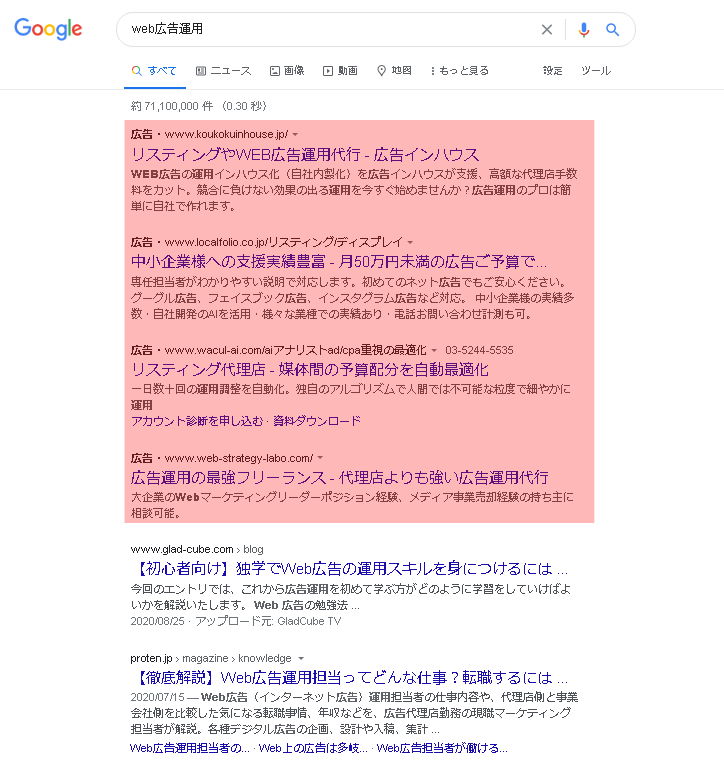Viewport: 724px width, 773px height.
Task: Click the Web広告担当者が働ける... sublink
Action: coord(442,748)
